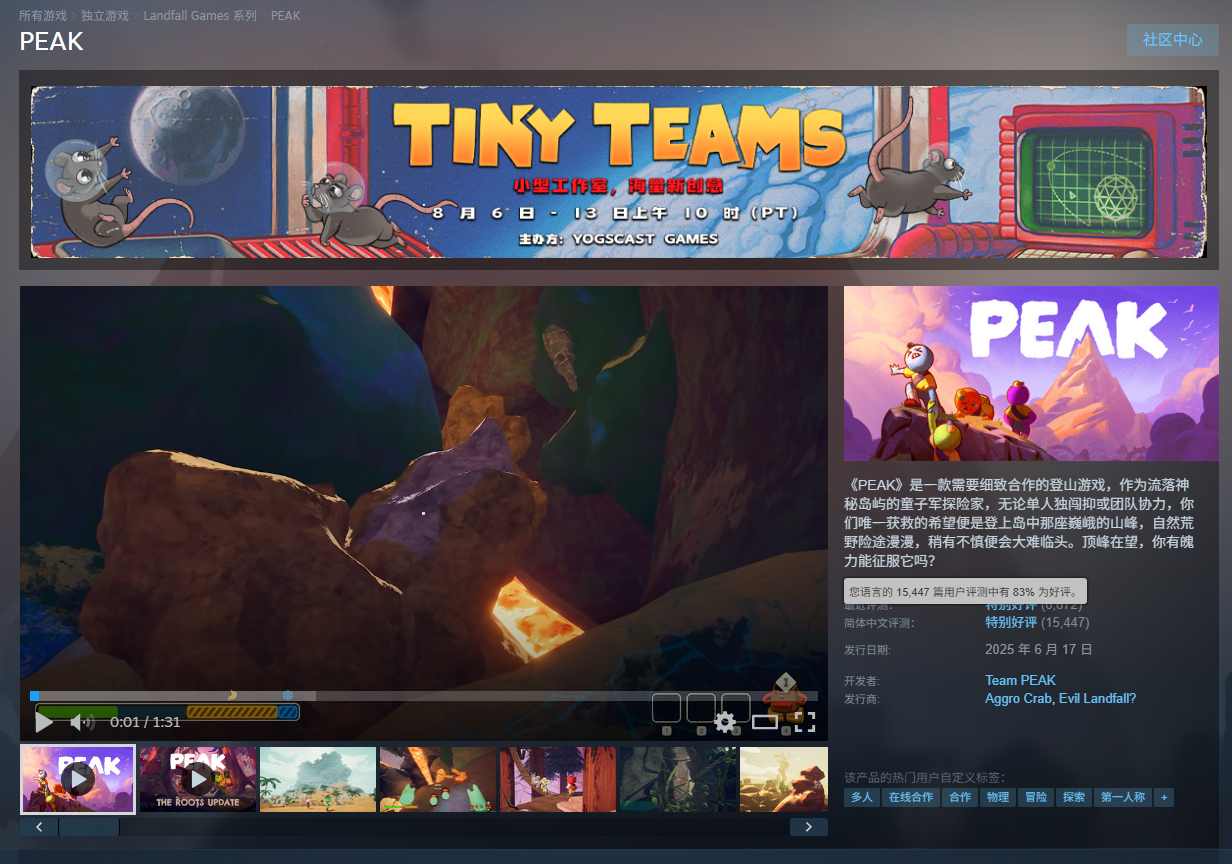Select the 冒险 tag
The image size is (1232, 864).
pos(1035,797)
